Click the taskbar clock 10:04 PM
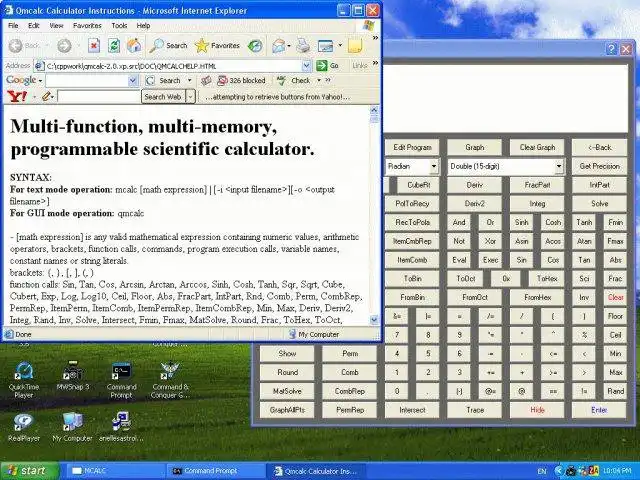This screenshot has width=640, height=480. click(618, 471)
